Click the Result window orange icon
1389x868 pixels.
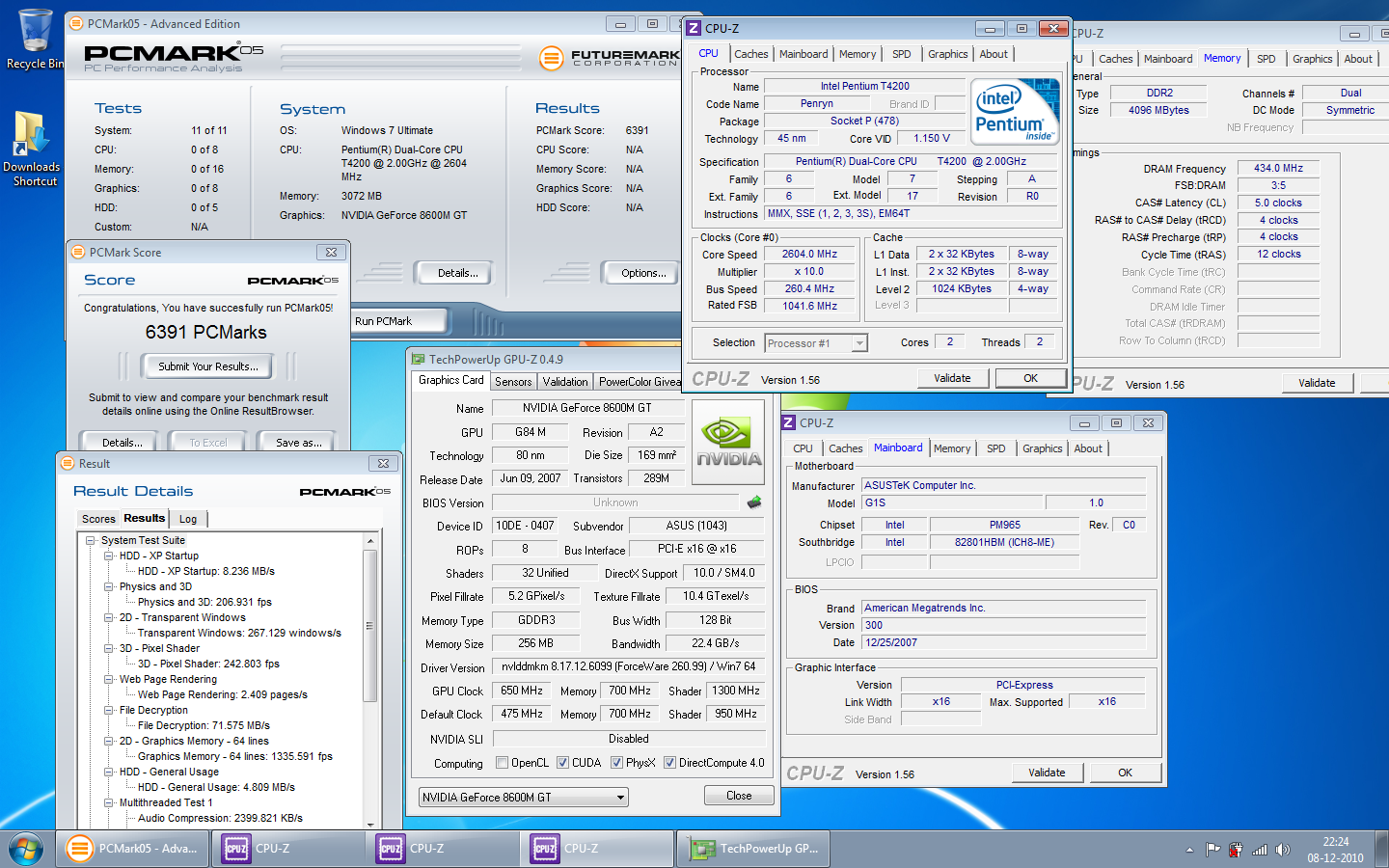[x=68, y=463]
